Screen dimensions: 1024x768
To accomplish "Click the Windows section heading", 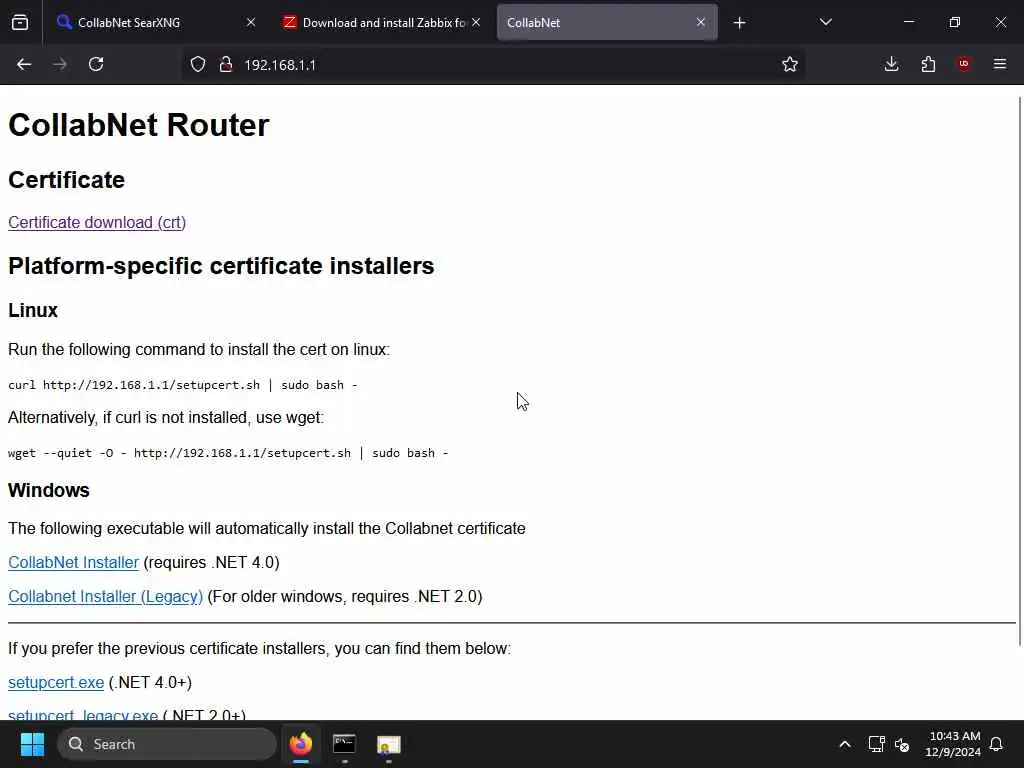I will pos(48,490).
